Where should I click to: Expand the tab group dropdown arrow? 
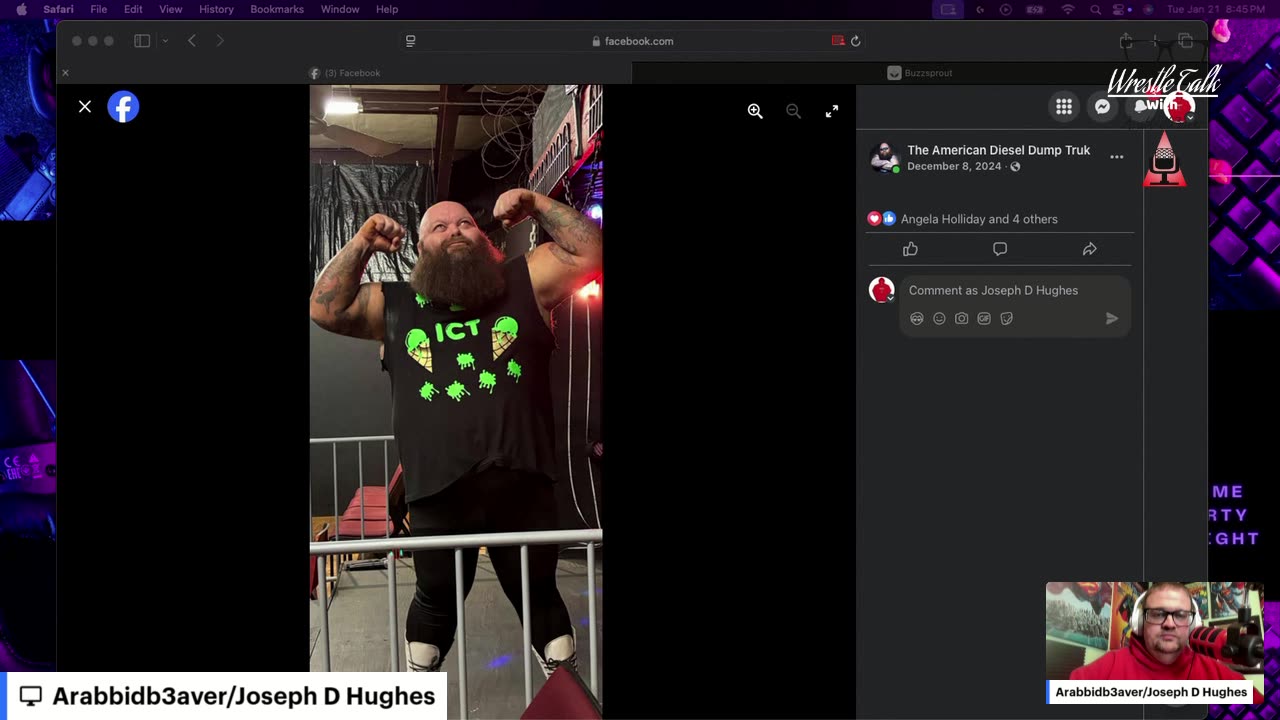coord(165,41)
